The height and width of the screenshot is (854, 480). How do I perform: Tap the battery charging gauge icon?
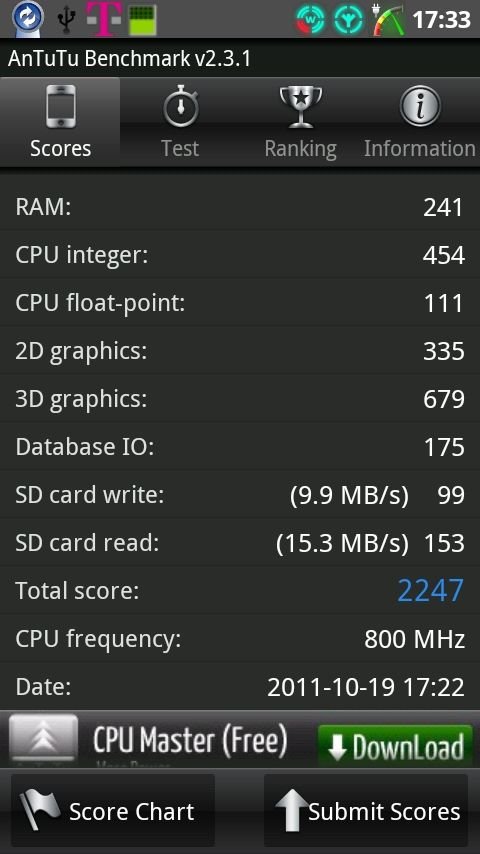pos(388,20)
